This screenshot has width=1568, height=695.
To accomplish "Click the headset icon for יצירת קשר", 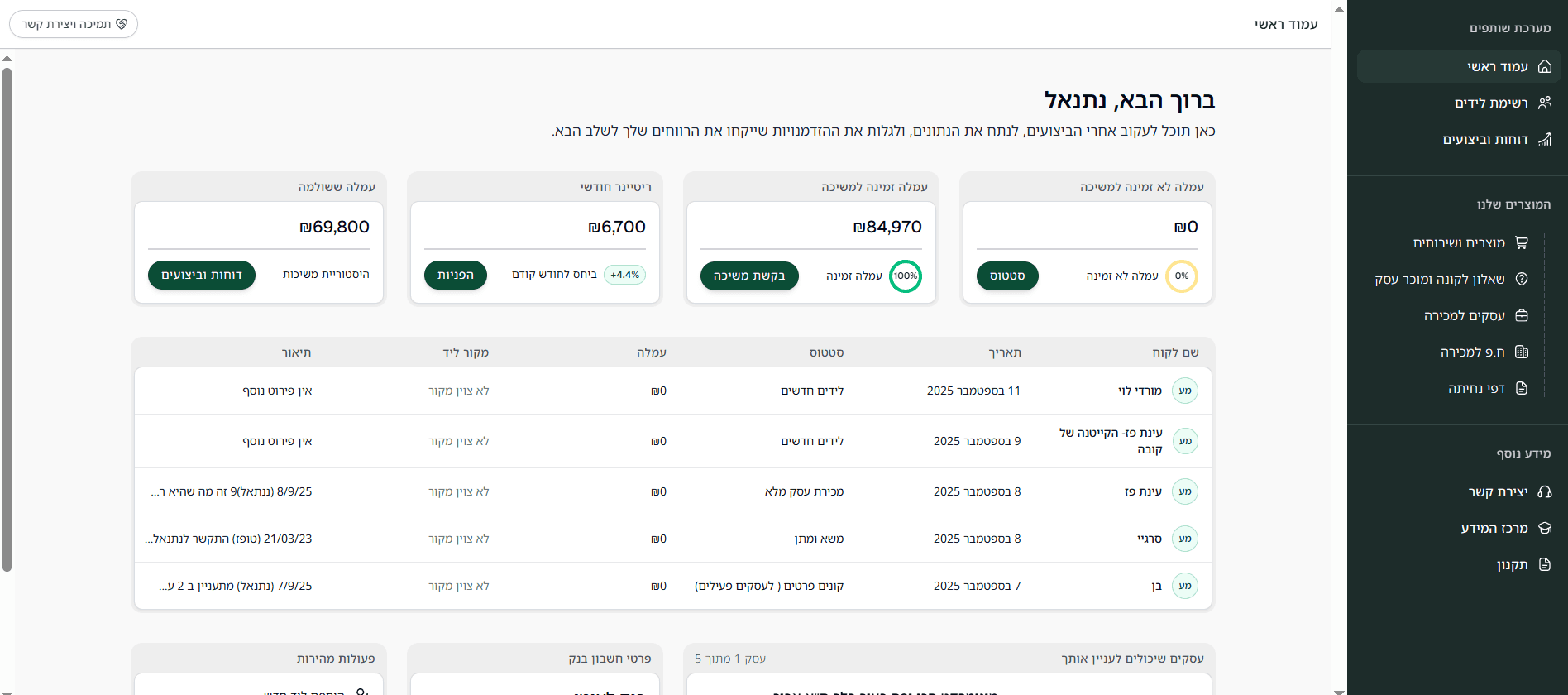I will pyautogui.click(x=1544, y=491).
